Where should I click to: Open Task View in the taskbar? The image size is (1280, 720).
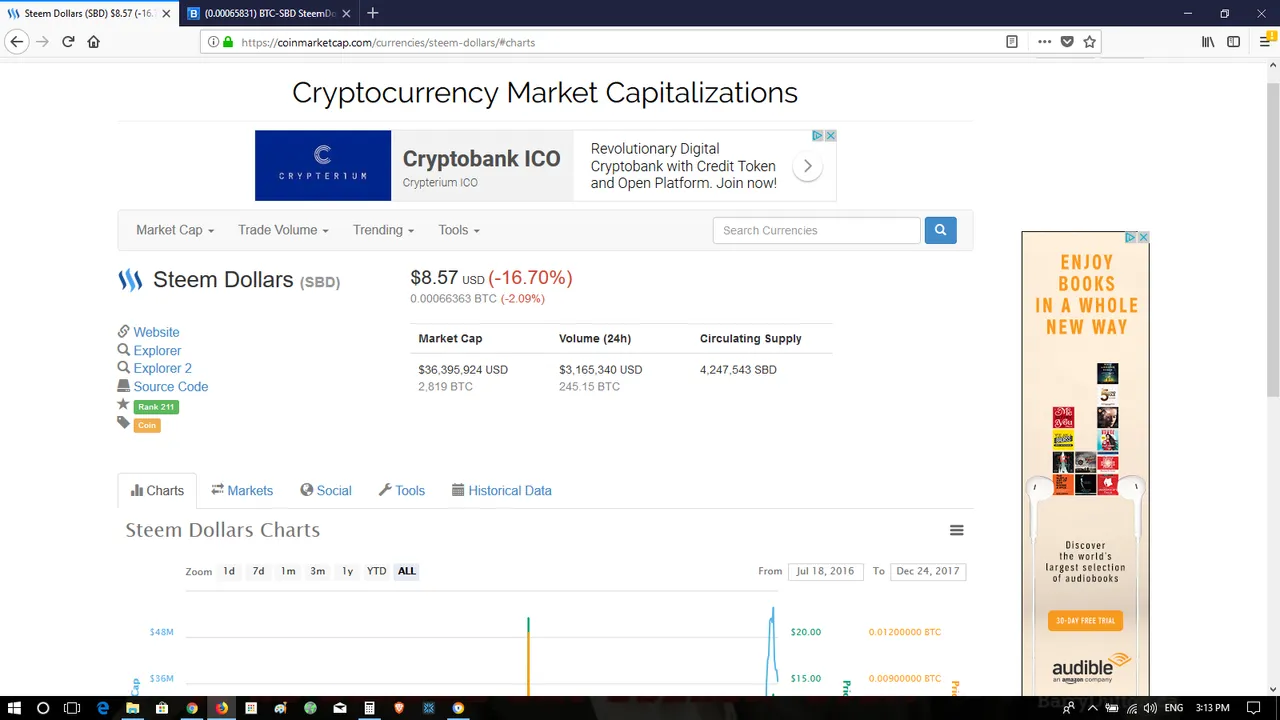(72, 708)
